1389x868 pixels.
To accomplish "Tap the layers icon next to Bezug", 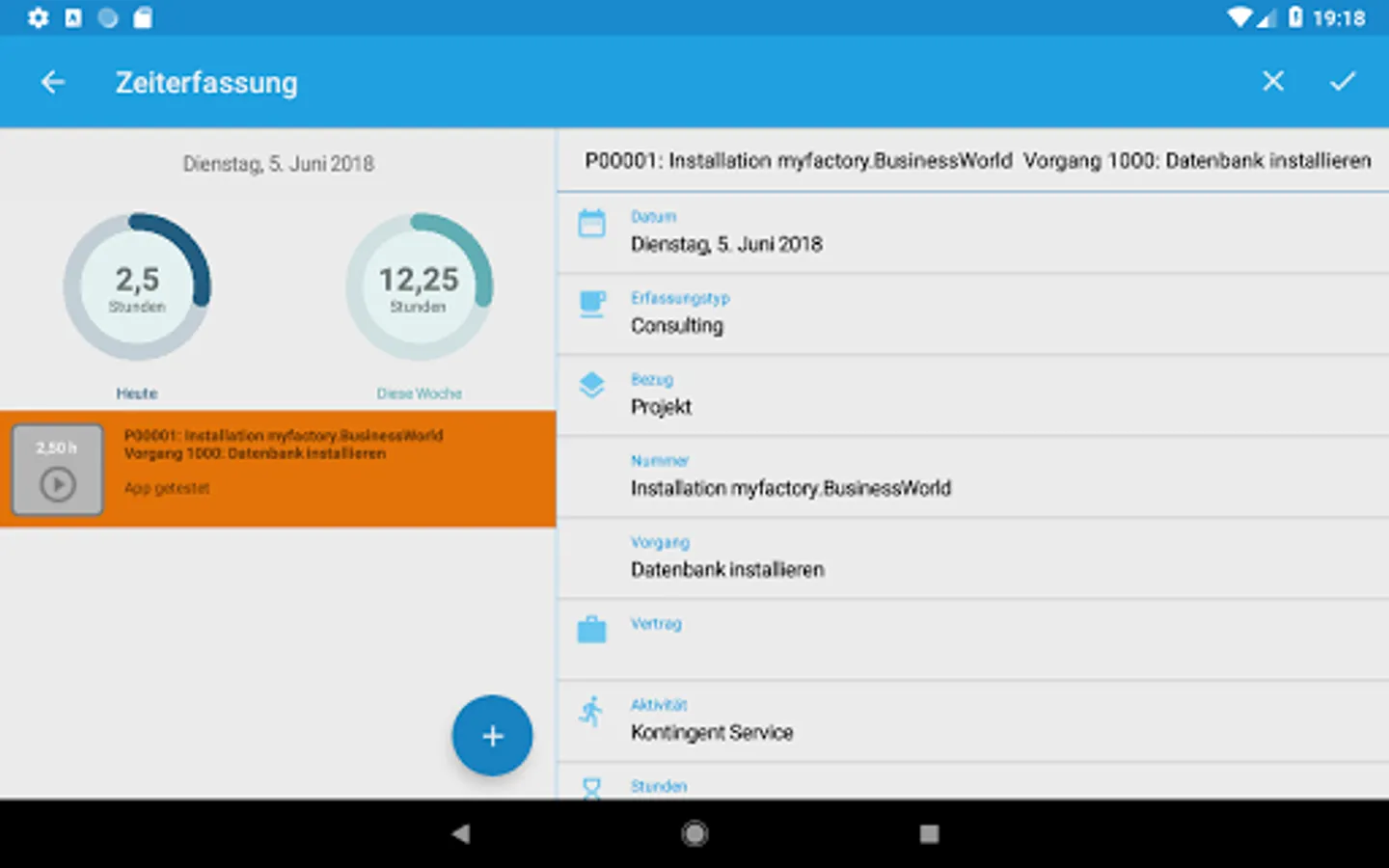I will coord(591,386).
